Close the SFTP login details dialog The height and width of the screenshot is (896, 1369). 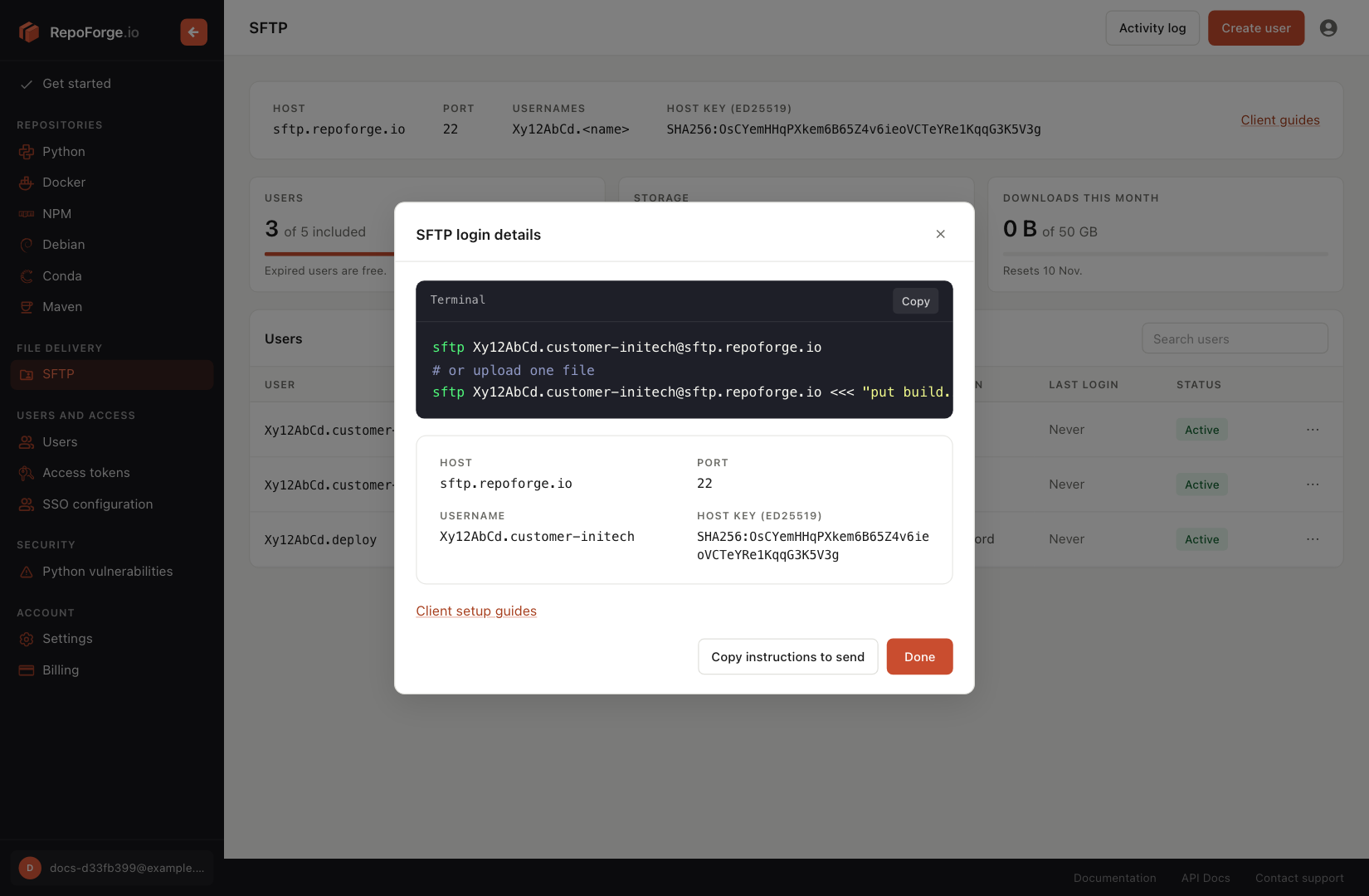pos(940,234)
